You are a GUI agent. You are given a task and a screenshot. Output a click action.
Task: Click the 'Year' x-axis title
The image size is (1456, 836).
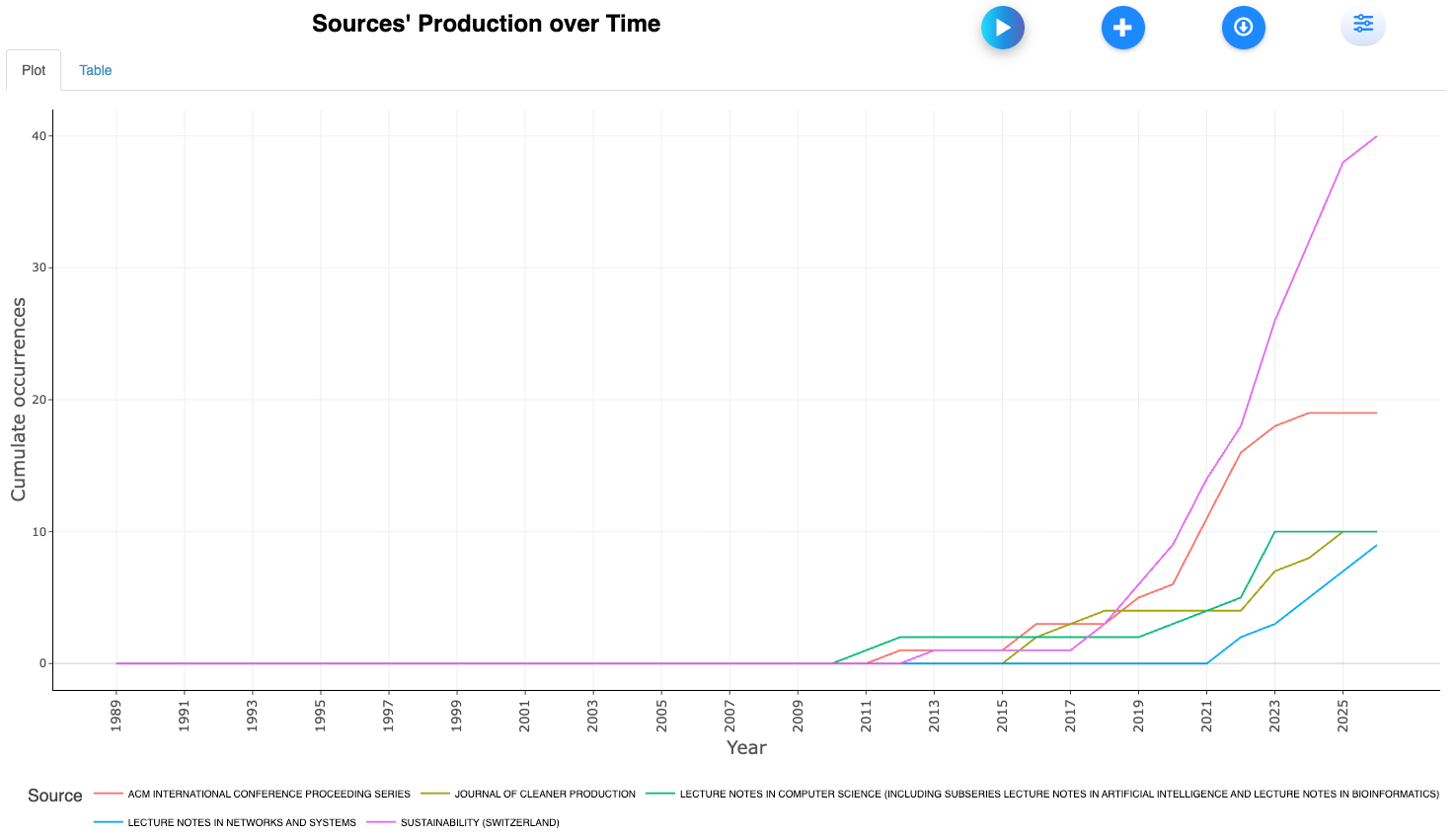[x=746, y=747]
